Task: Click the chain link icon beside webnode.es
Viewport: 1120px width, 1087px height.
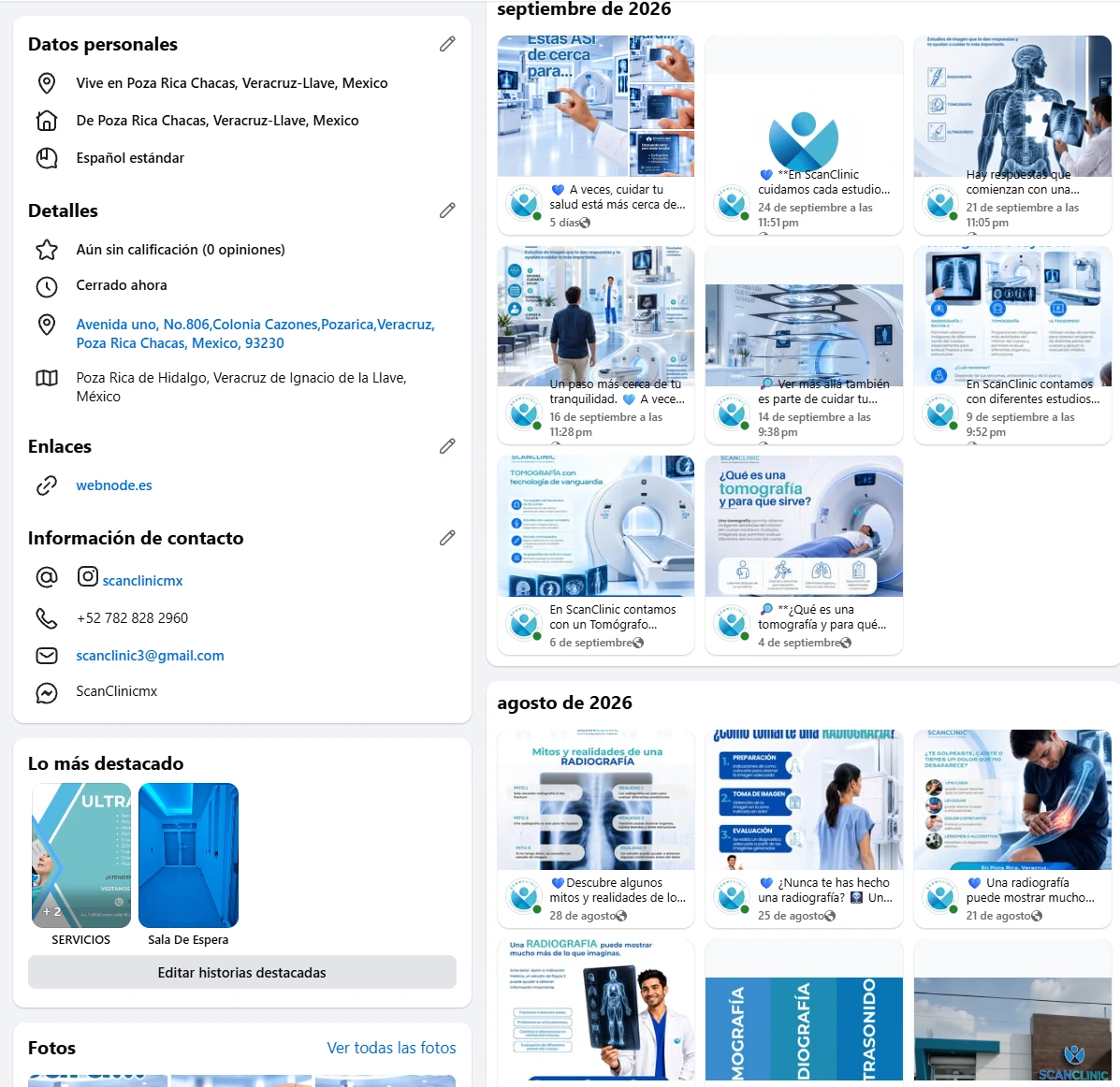Action: (47, 486)
